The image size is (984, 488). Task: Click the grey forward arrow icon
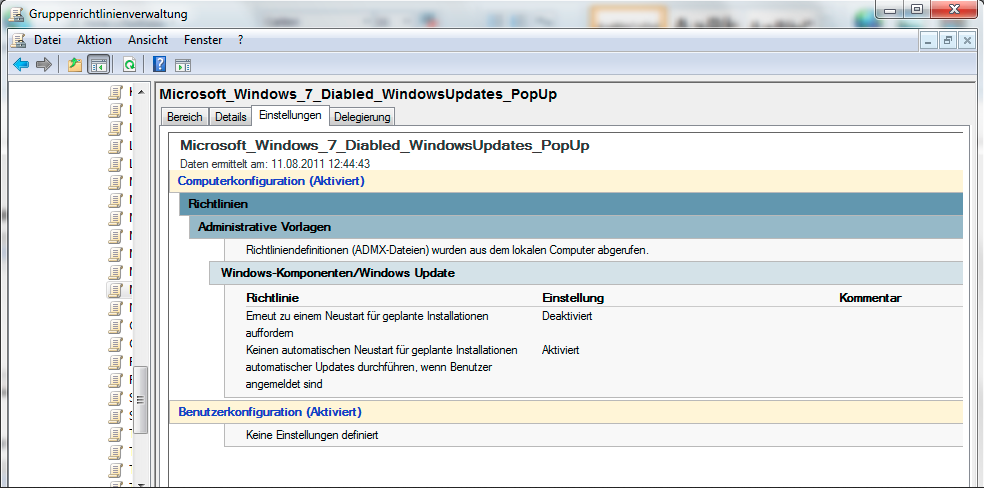43,64
